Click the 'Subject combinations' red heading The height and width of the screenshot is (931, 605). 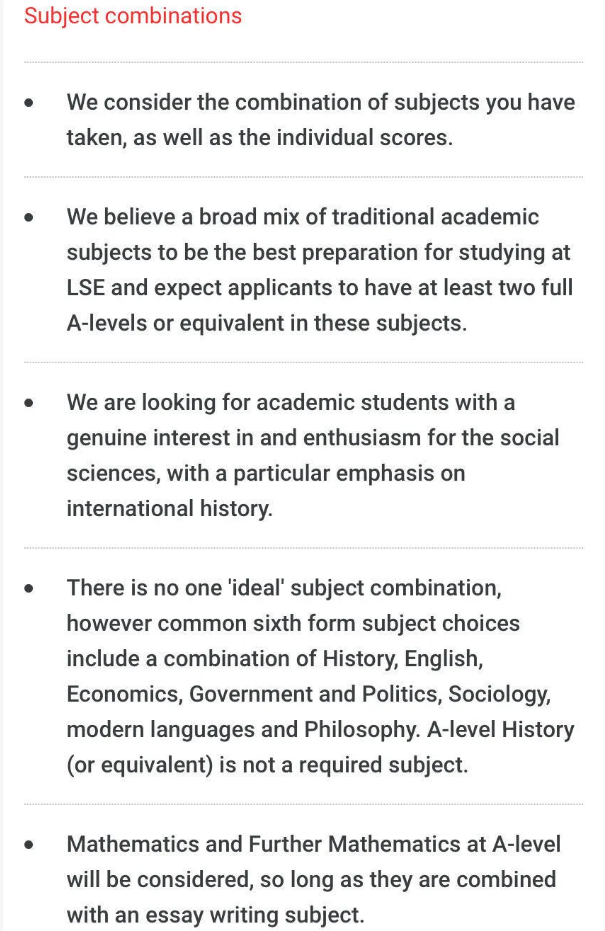pyautogui.click(x=133, y=16)
